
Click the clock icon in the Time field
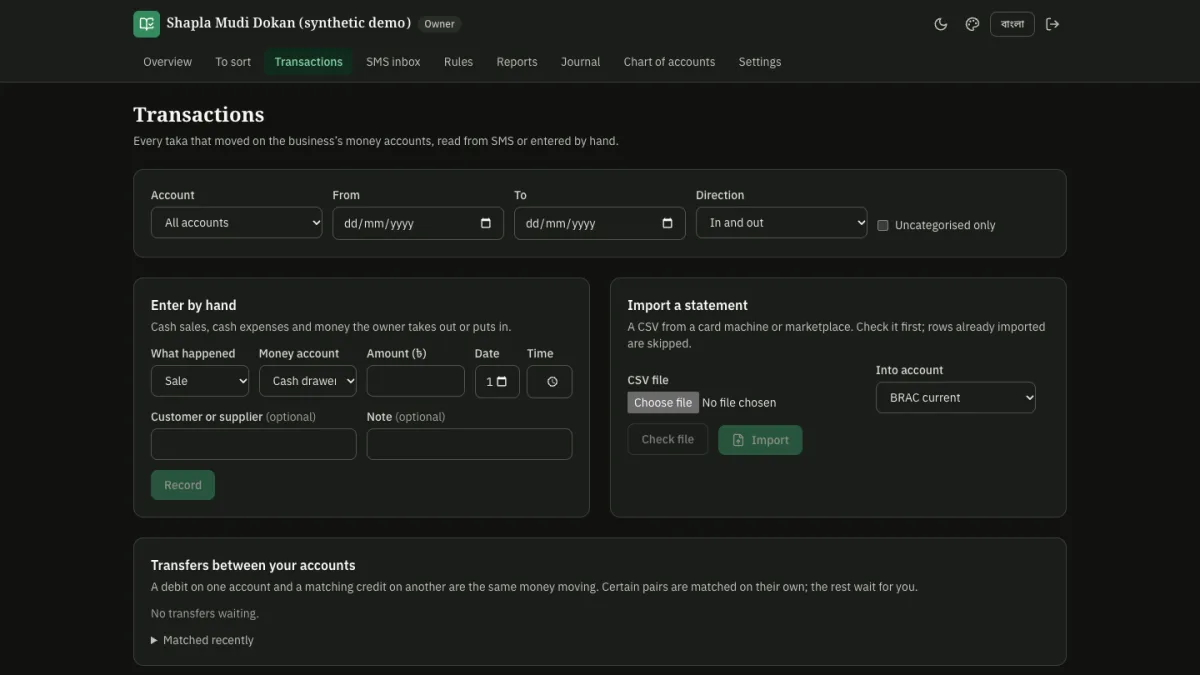(552, 382)
